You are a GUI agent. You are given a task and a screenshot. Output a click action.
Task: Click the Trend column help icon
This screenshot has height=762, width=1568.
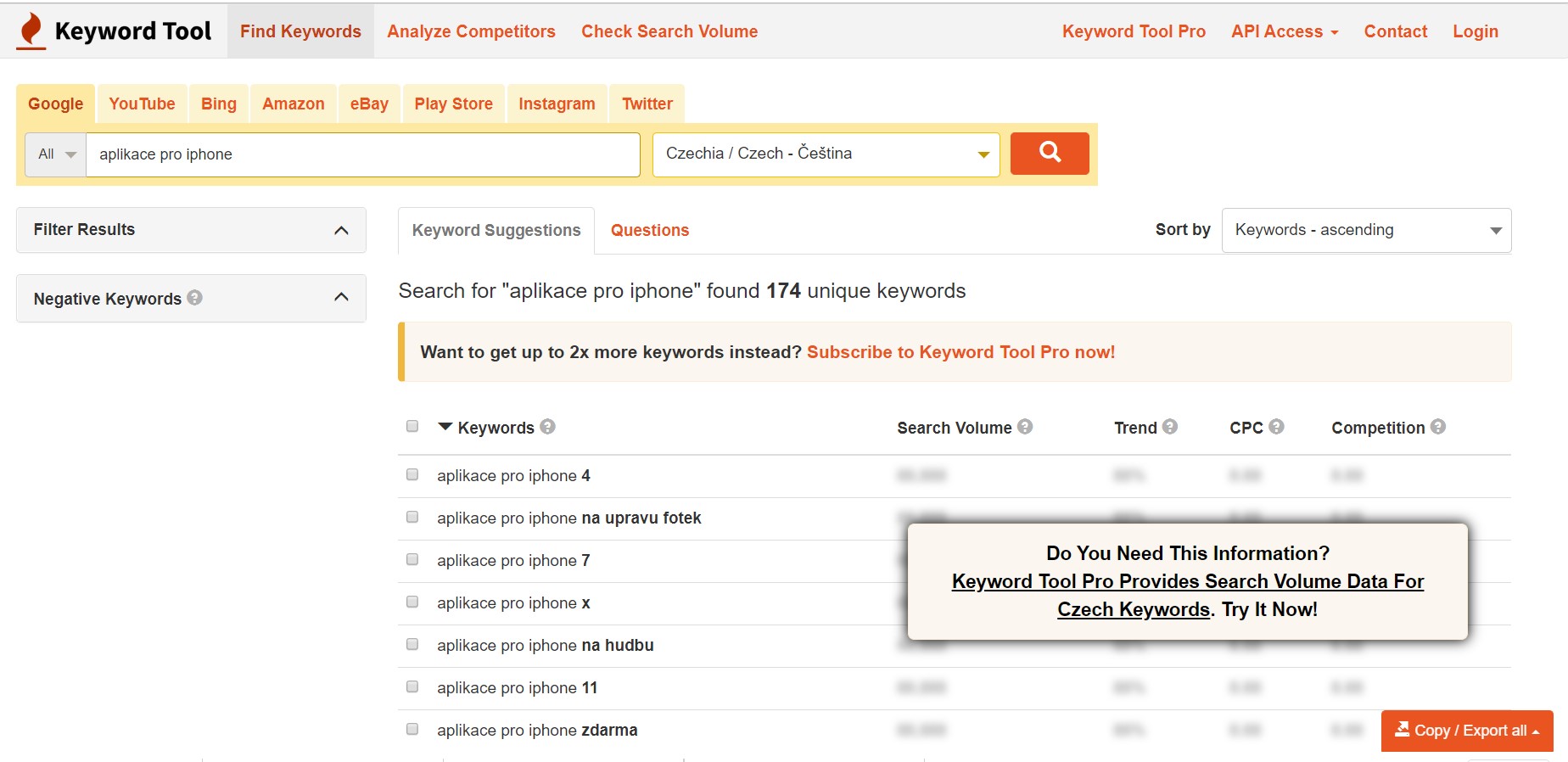1170,427
